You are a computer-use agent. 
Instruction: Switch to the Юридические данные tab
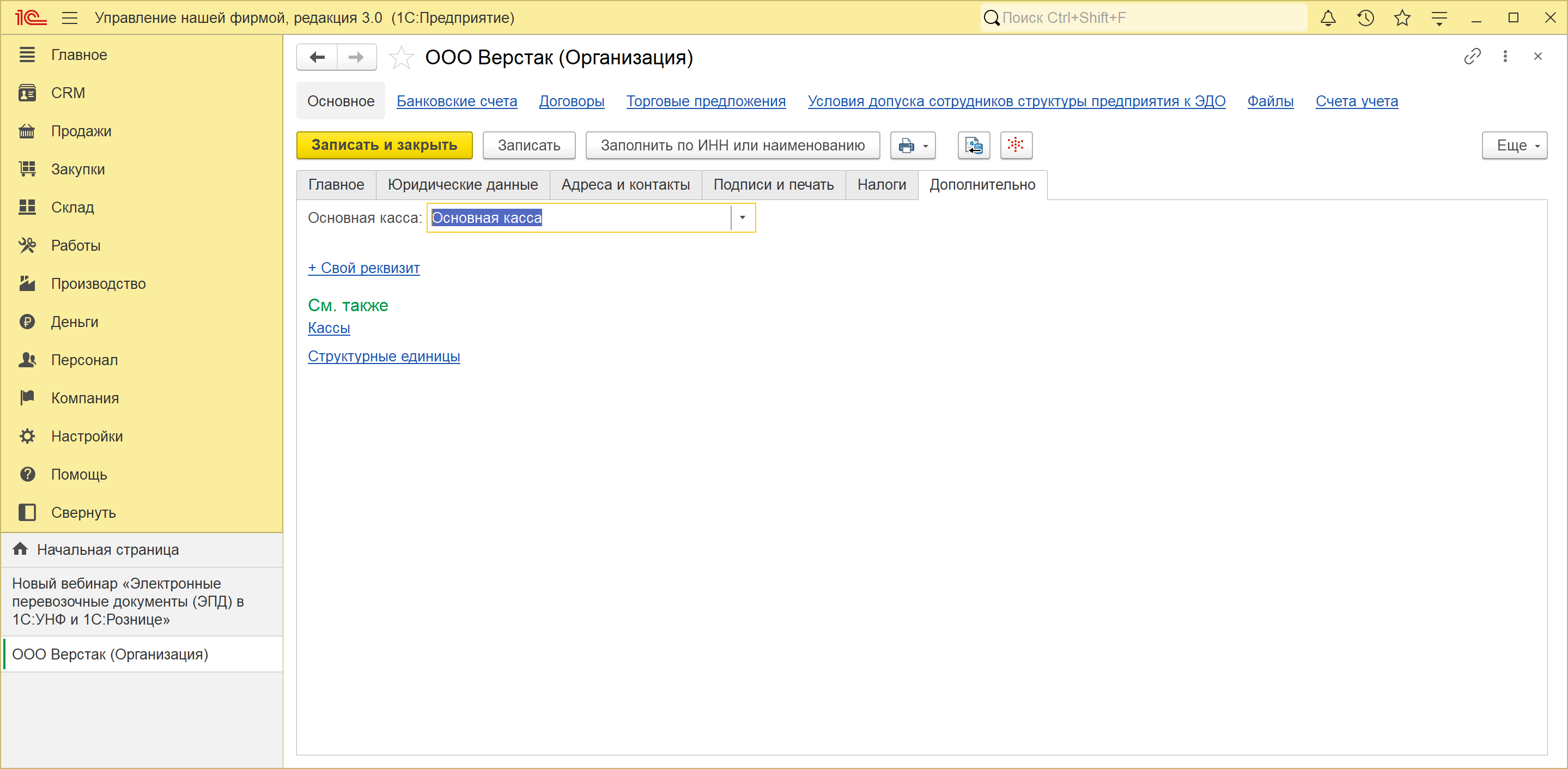click(463, 185)
